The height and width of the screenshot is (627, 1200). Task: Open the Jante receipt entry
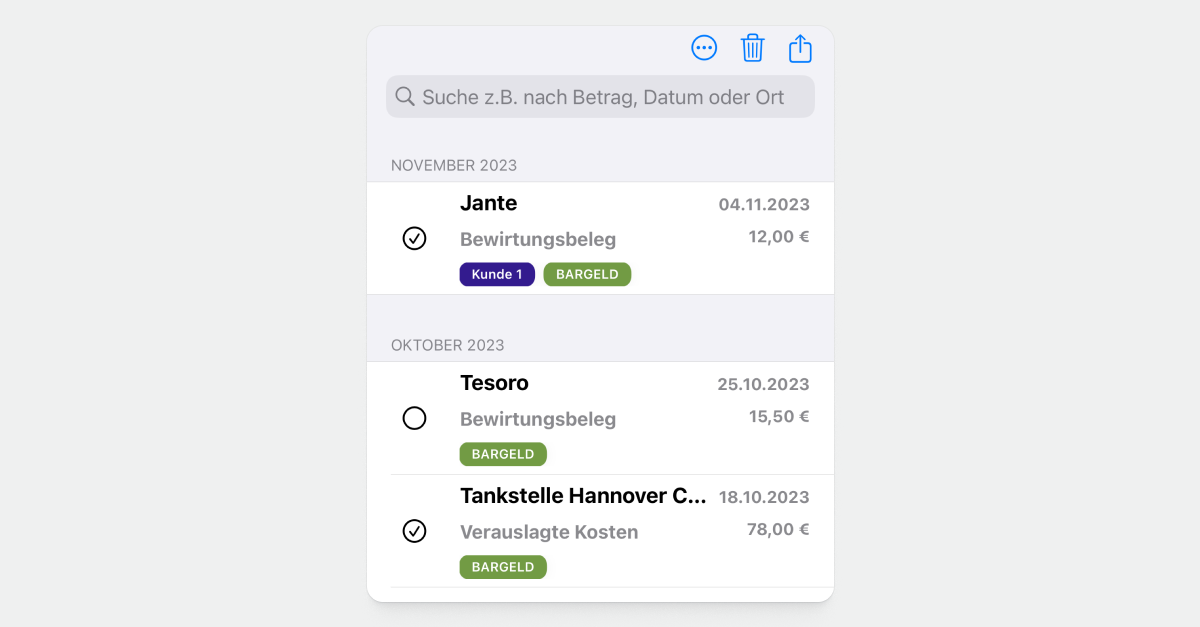coord(489,204)
